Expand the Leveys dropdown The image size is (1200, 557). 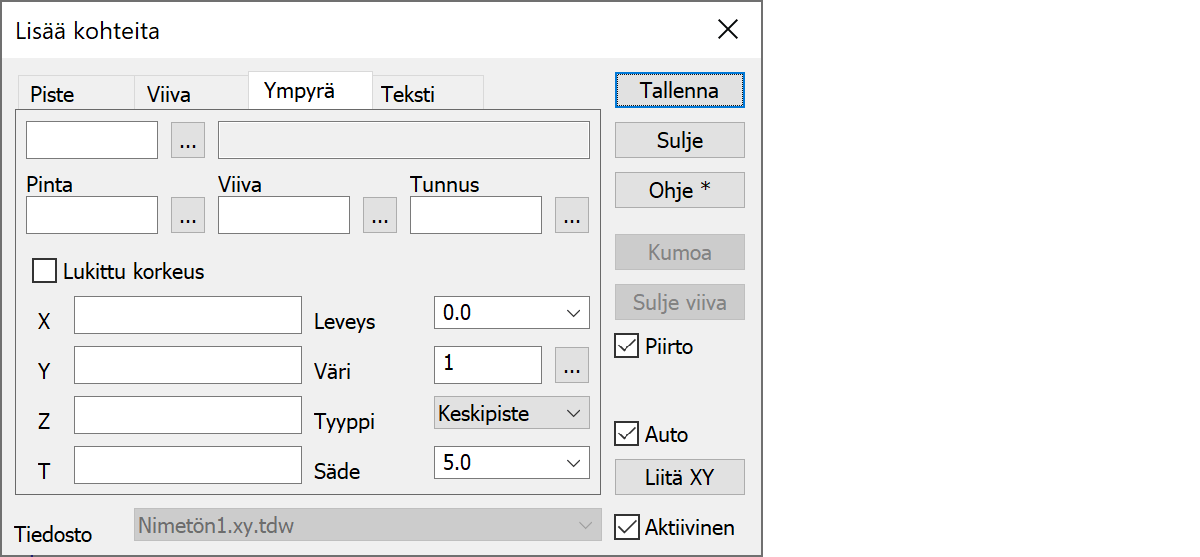pyautogui.click(x=573, y=313)
